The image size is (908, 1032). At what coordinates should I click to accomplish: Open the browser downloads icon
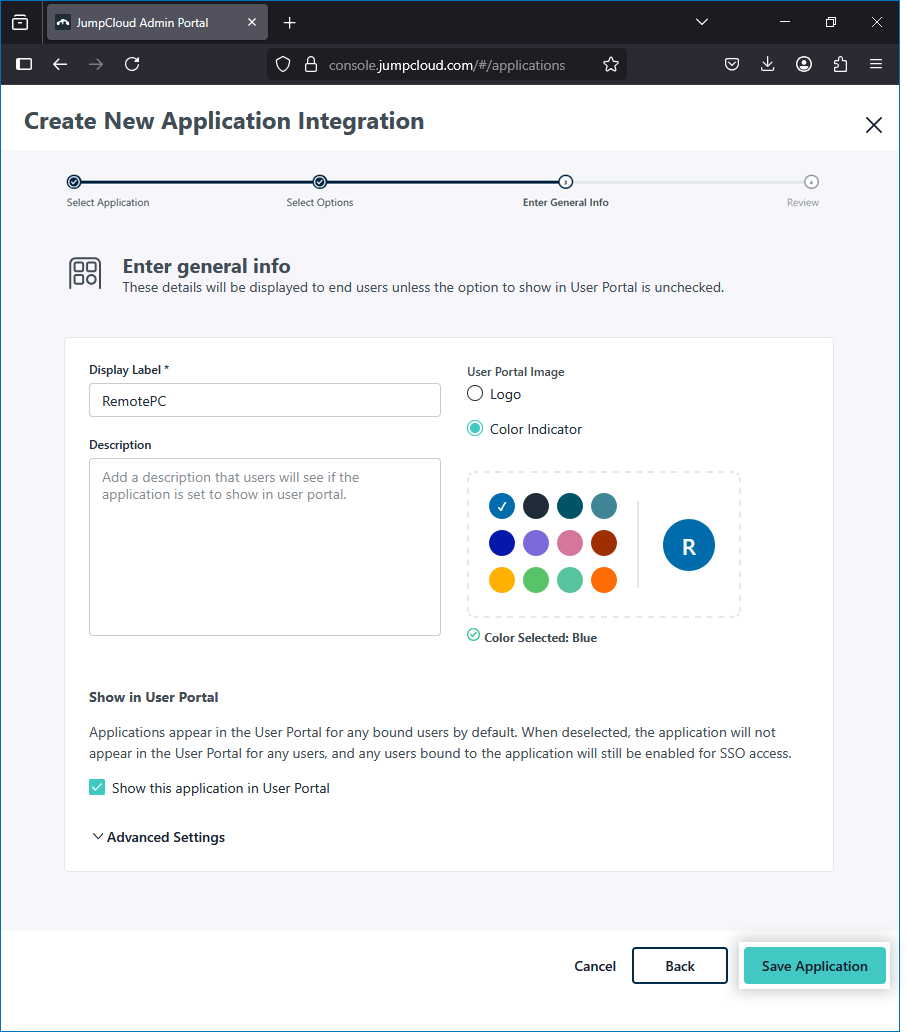(x=768, y=64)
